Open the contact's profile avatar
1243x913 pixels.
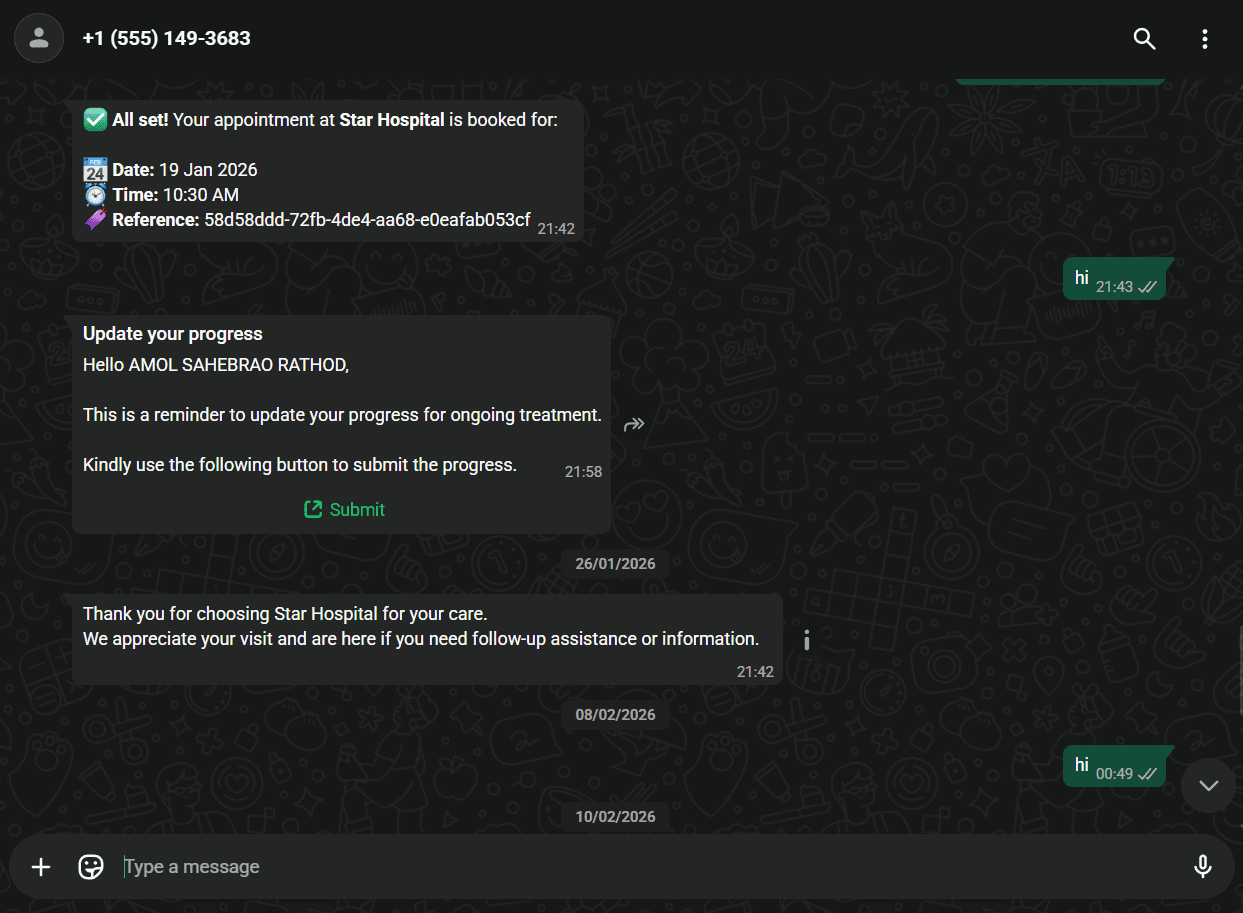click(x=38, y=38)
